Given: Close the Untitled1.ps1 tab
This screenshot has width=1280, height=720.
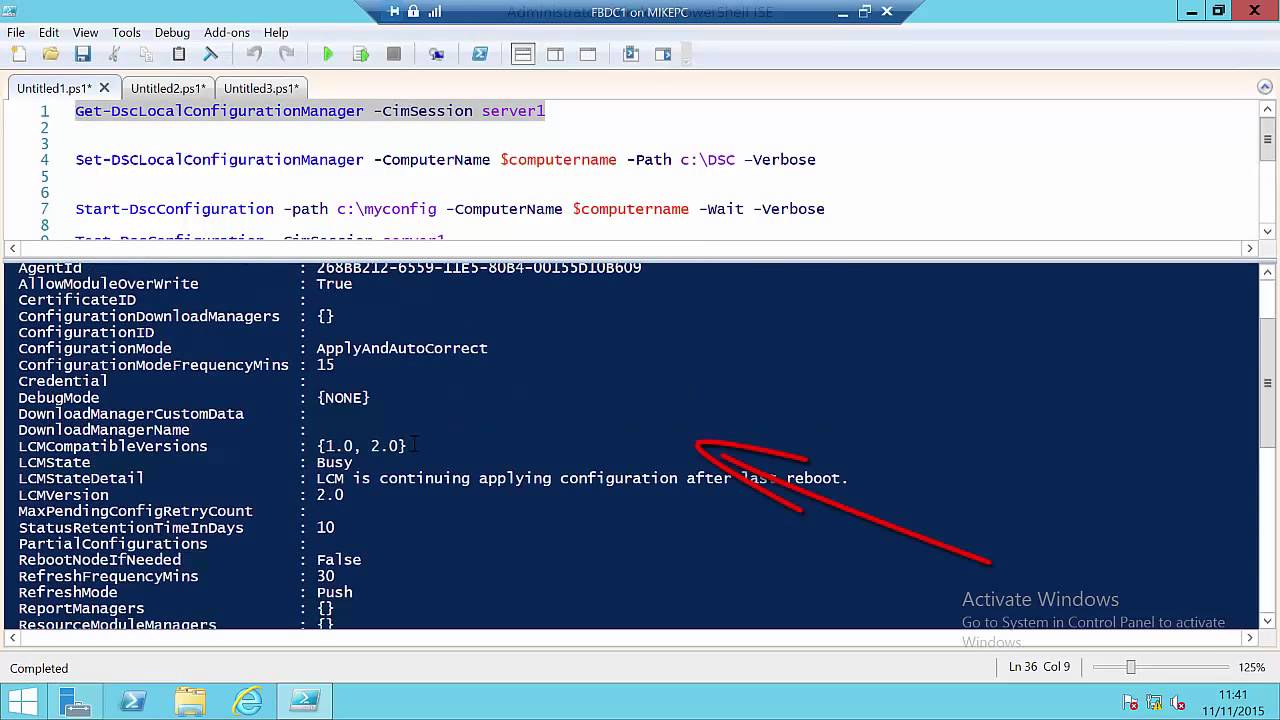Looking at the screenshot, I should (104, 88).
